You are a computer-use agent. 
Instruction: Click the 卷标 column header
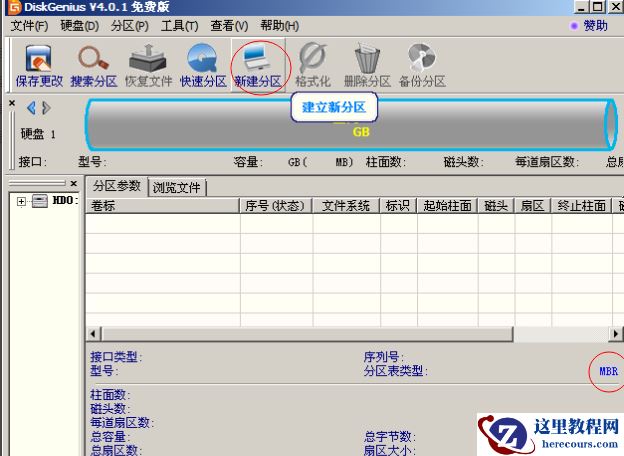[162, 206]
